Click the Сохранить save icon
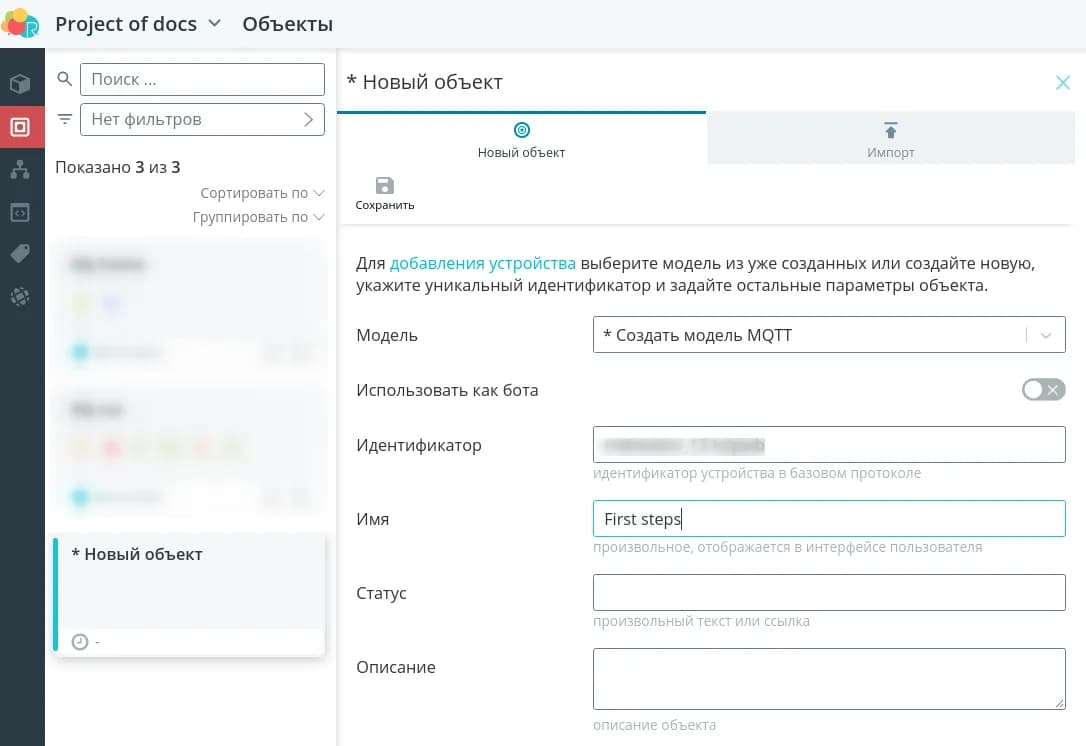 385,186
